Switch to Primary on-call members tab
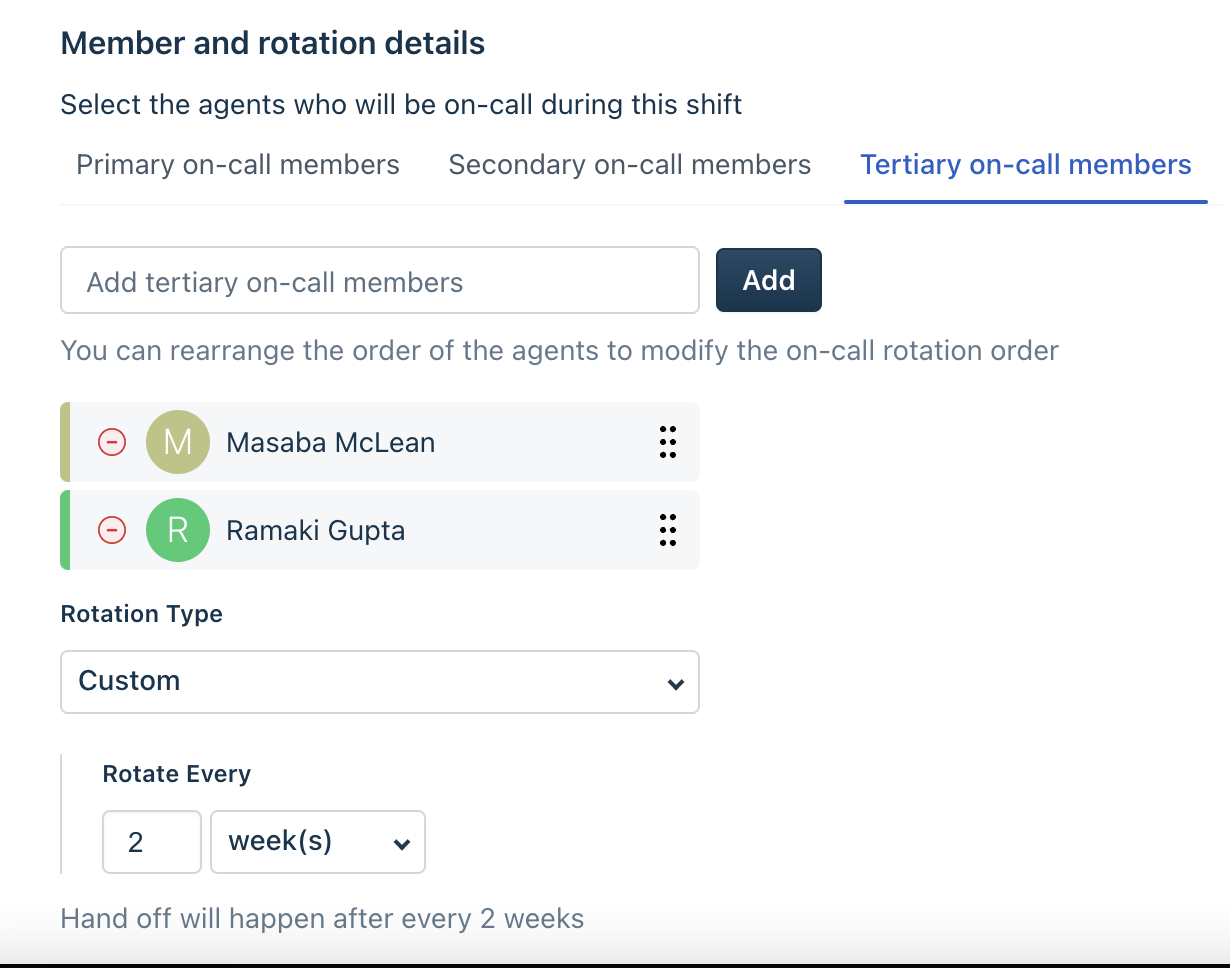This screenshot has height=968, width=1230. (x=238, y=165)
